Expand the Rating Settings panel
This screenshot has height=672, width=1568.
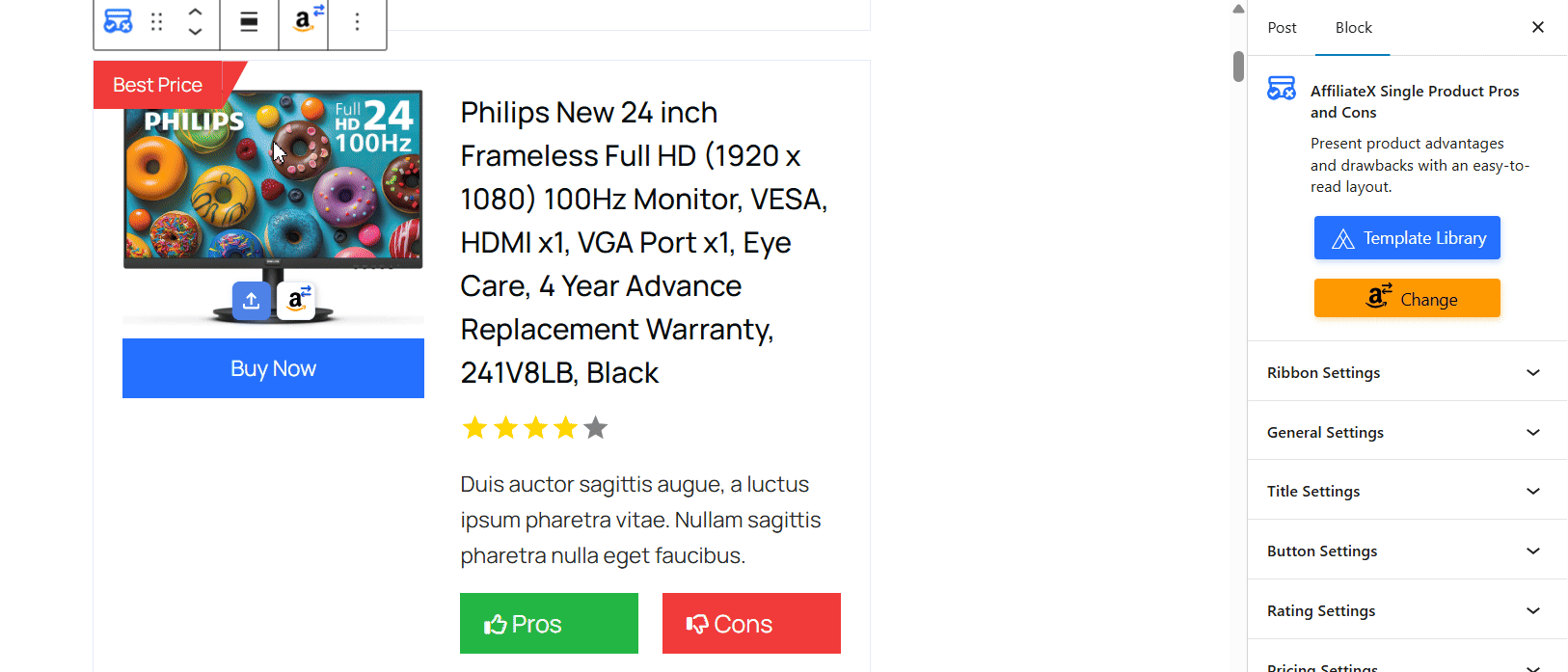pos(1407,610)
